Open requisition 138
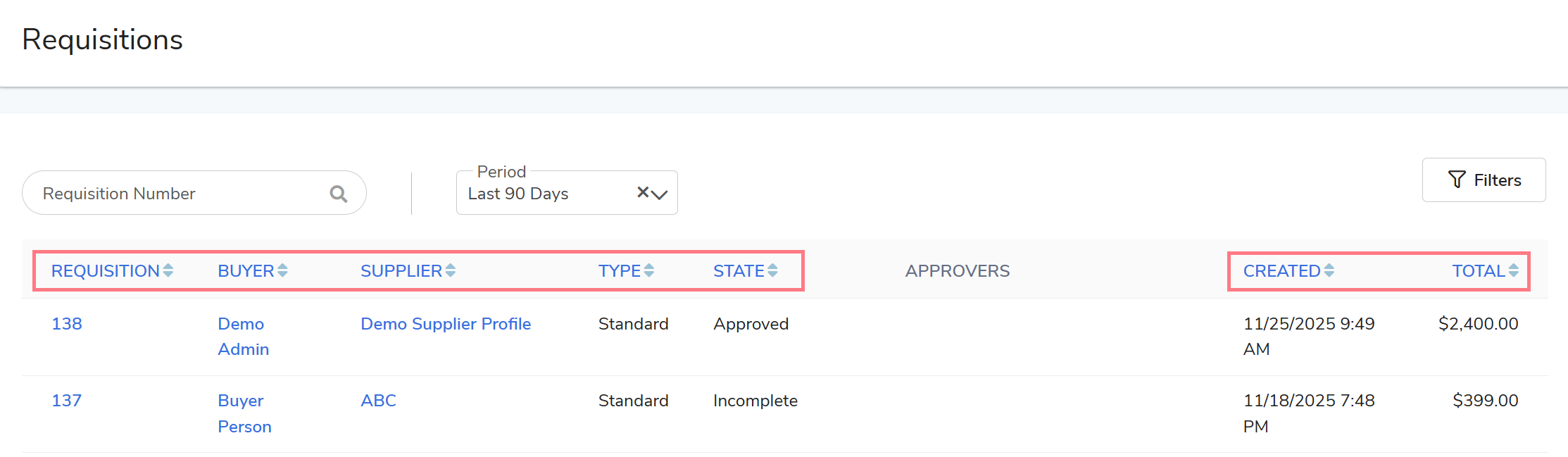Image resolution: width=1568 pixels, height=457 pixels. click(67, 324)
